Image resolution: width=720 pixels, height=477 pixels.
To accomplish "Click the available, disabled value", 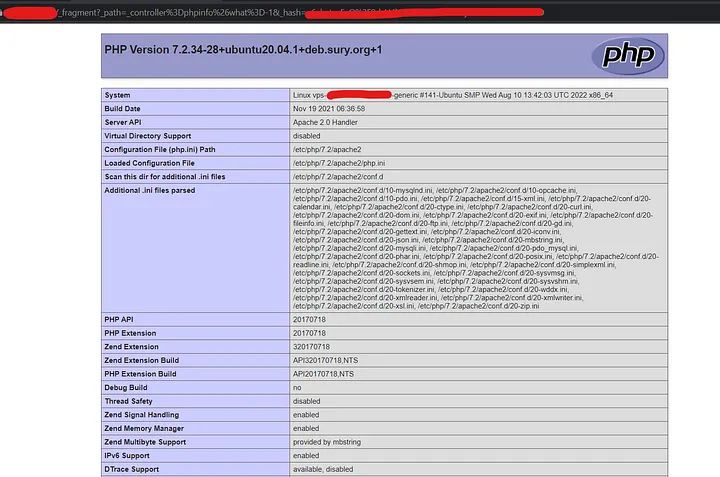I will [323, 469].
